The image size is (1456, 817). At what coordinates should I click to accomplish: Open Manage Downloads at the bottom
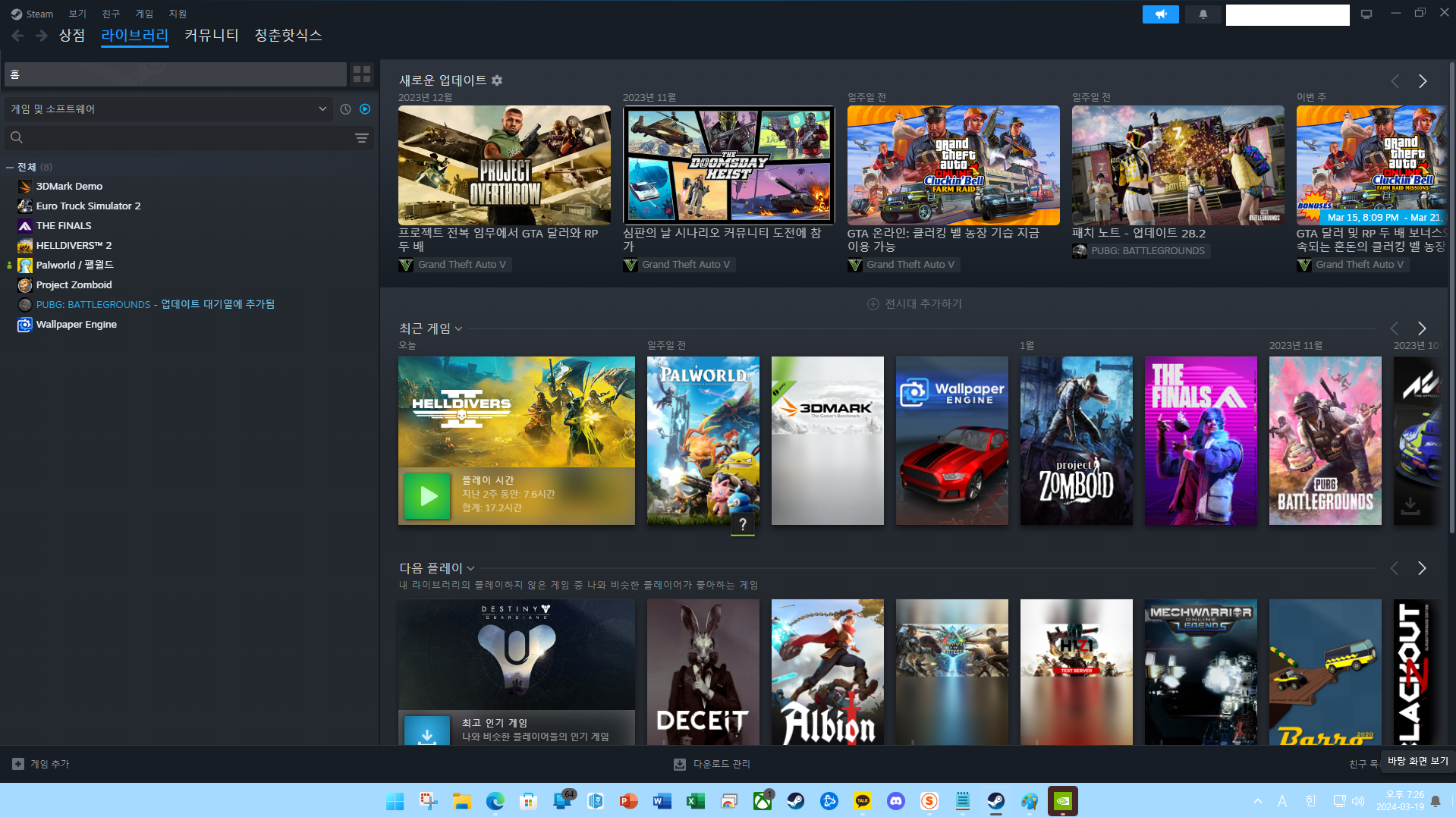click(x=712, y=764)
